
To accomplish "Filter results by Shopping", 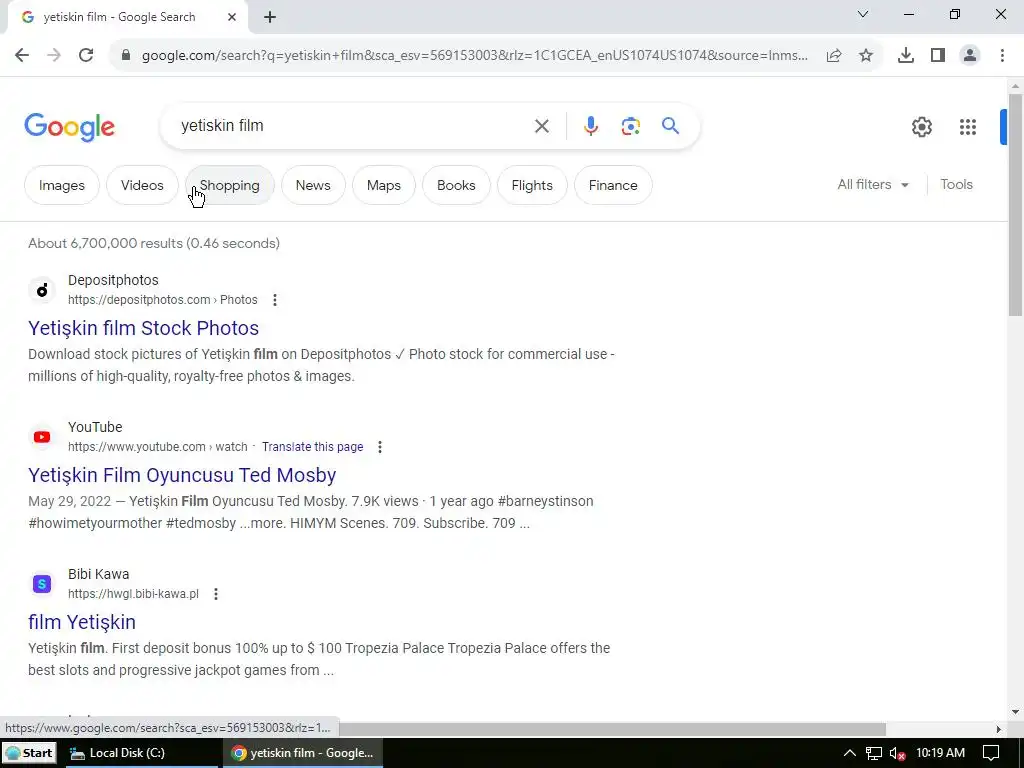I will [229, 185].
